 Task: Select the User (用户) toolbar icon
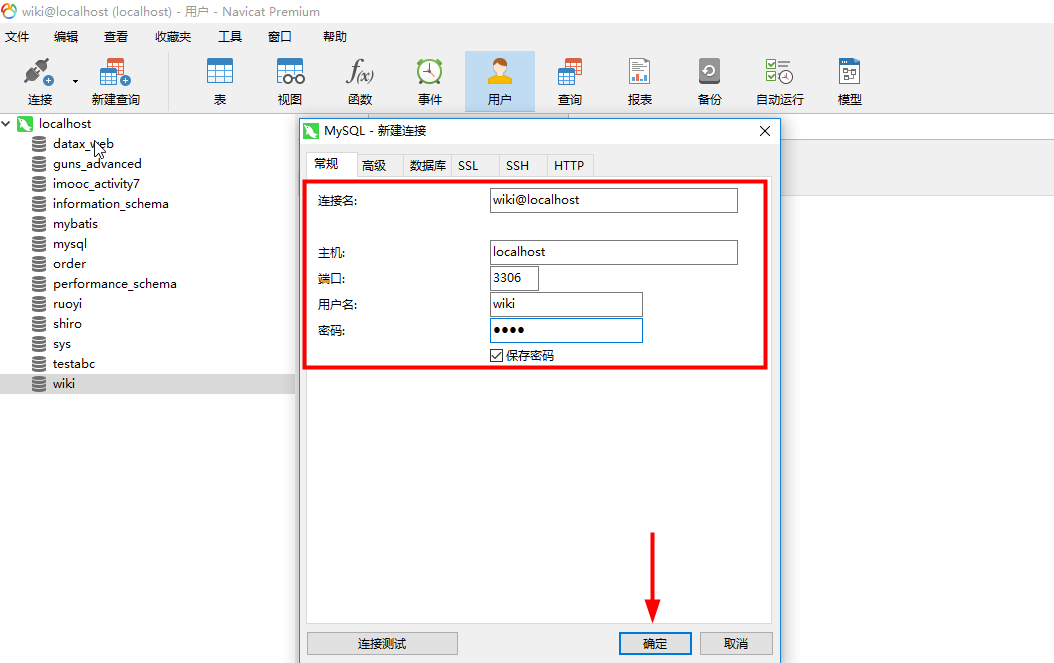(499, 71)
